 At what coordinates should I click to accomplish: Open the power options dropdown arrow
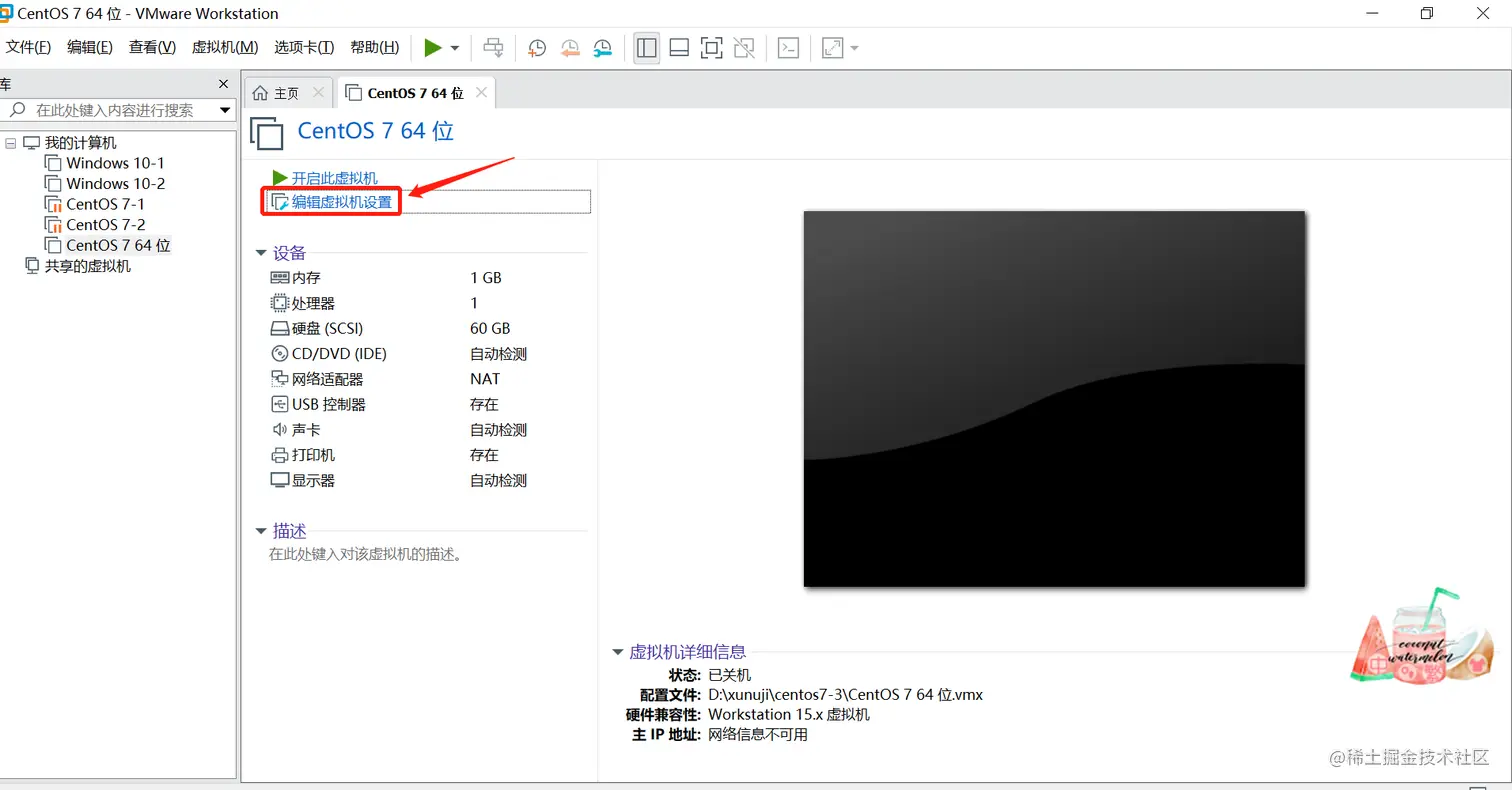455,48
